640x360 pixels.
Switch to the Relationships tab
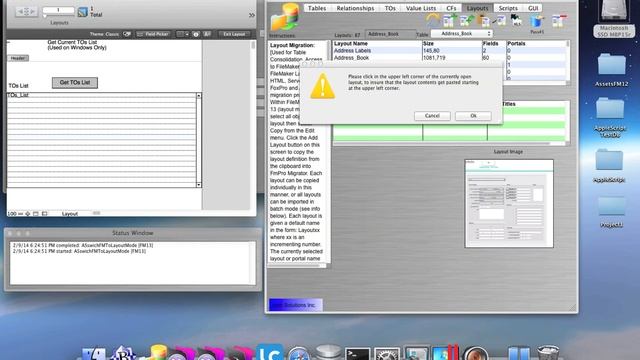tap(355, 8)
